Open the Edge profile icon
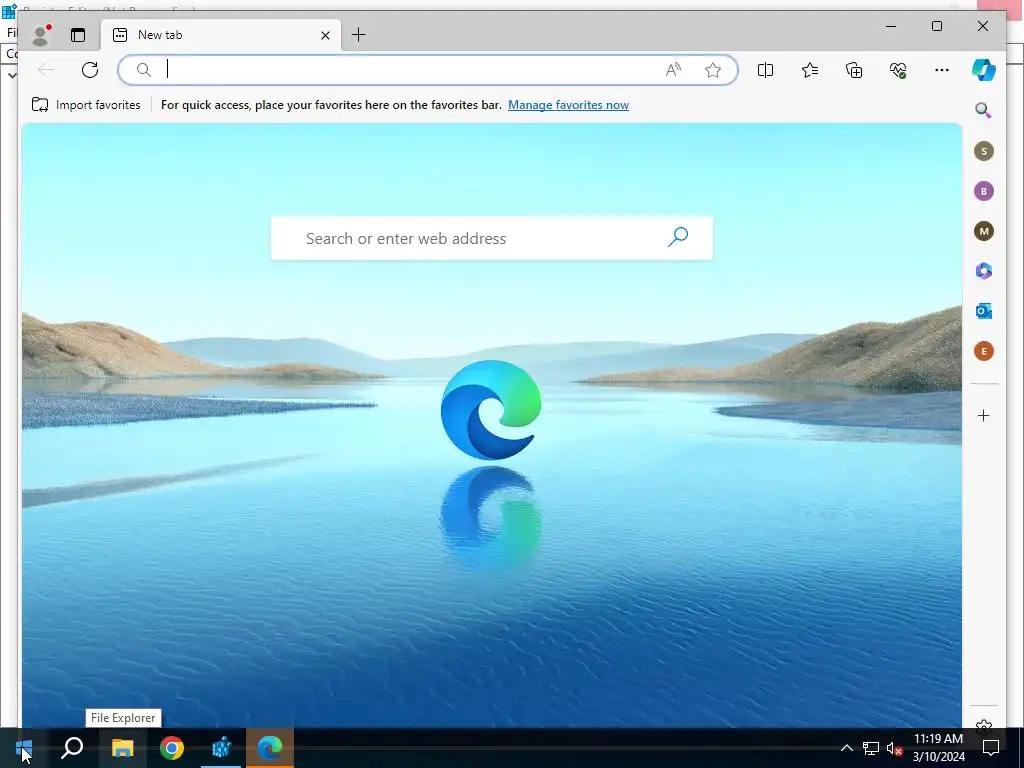1024x768 pixels. pos(40,35)
